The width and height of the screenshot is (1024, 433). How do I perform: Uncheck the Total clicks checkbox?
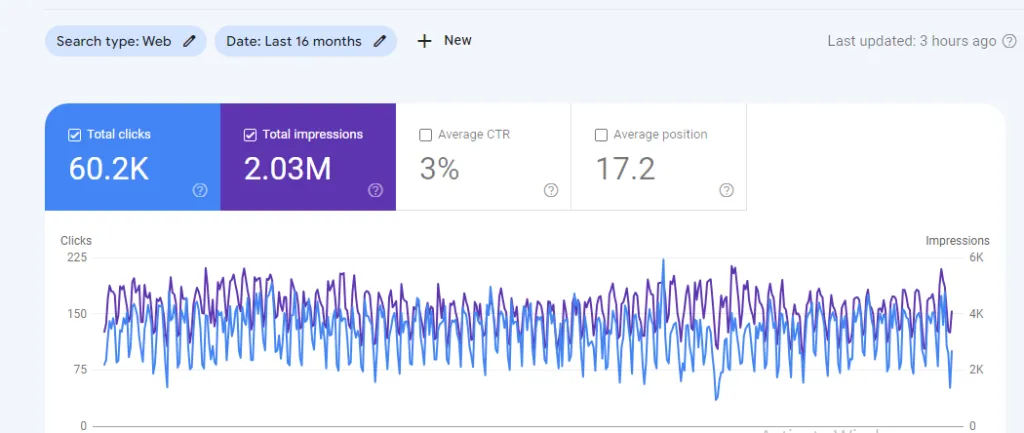74,135
